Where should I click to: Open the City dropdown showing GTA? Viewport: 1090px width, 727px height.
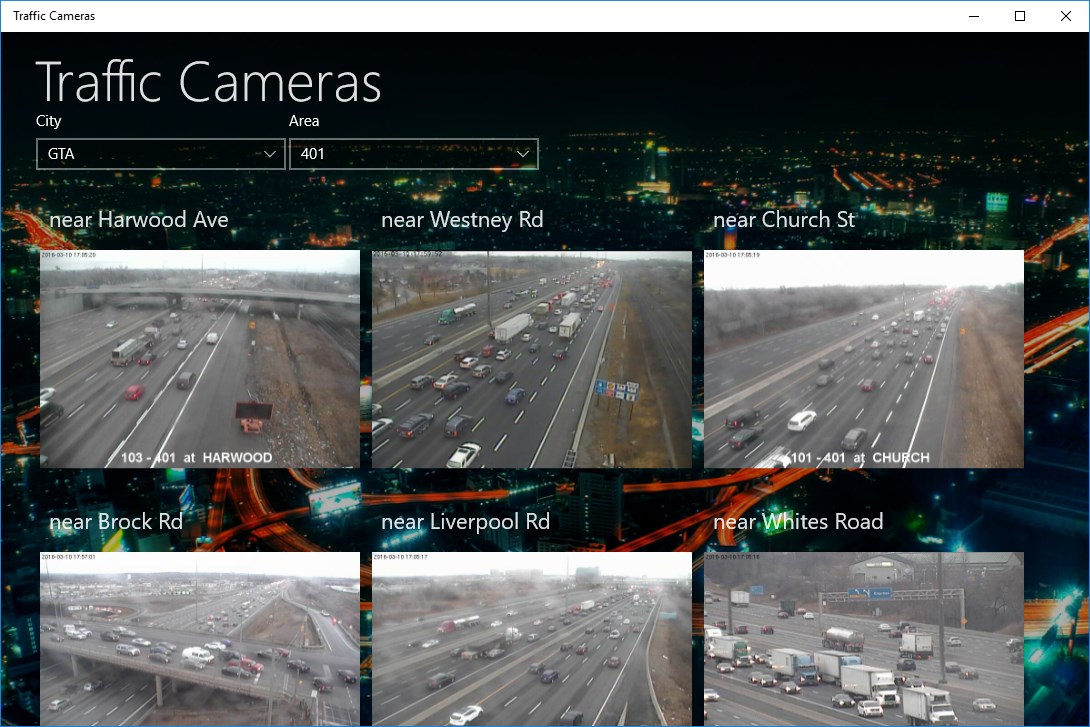point(161,154)
